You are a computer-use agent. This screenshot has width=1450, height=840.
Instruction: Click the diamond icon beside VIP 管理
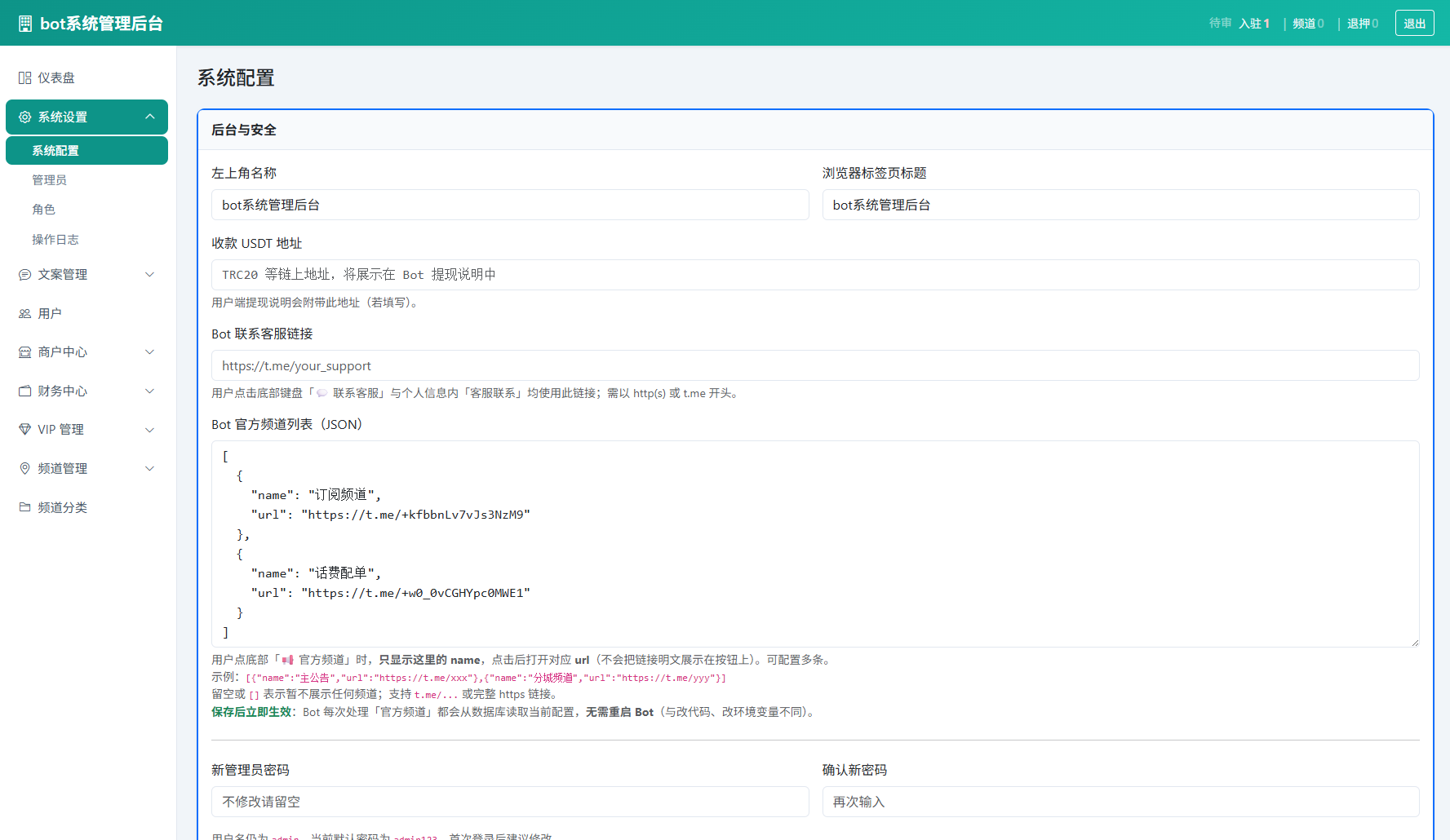pos(25,430)
